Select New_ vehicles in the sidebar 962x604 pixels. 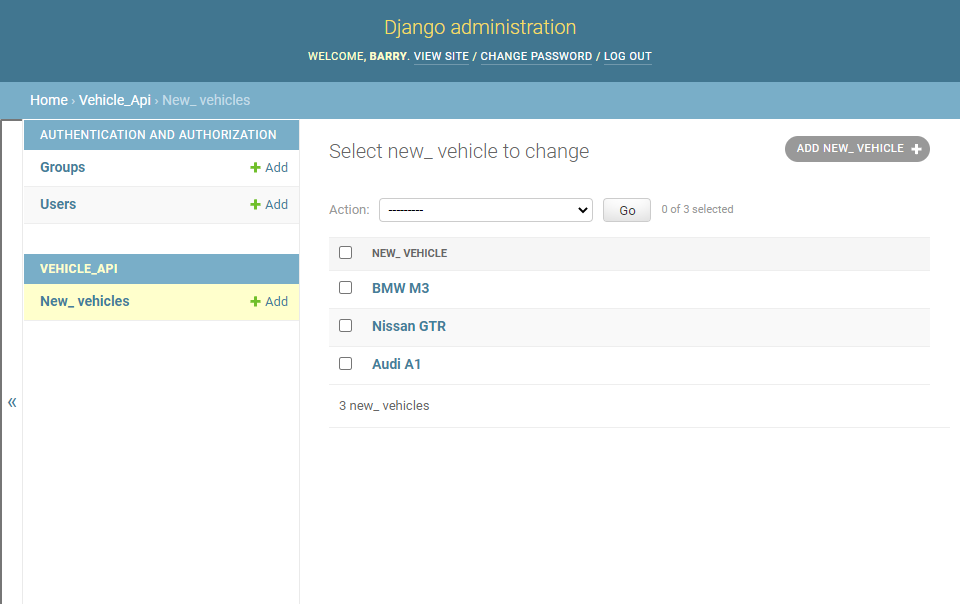coord(85,301)
